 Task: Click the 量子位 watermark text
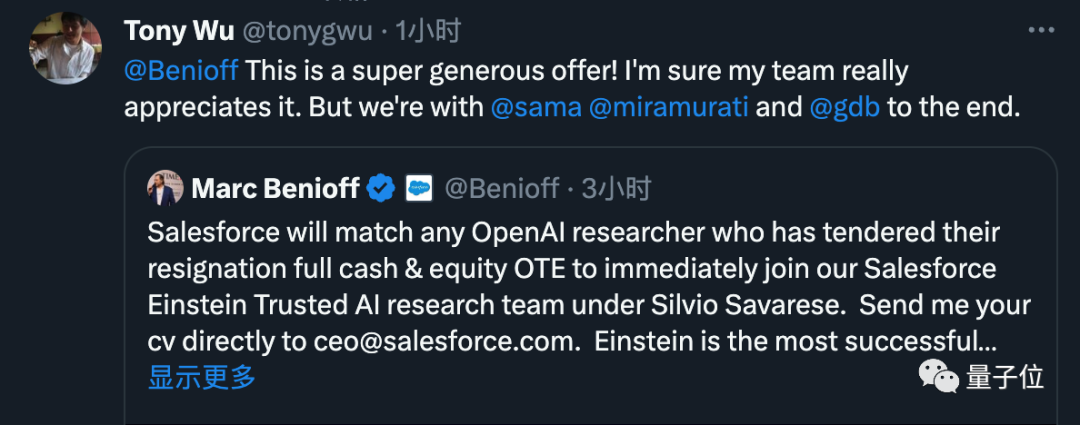point(1004,377)
